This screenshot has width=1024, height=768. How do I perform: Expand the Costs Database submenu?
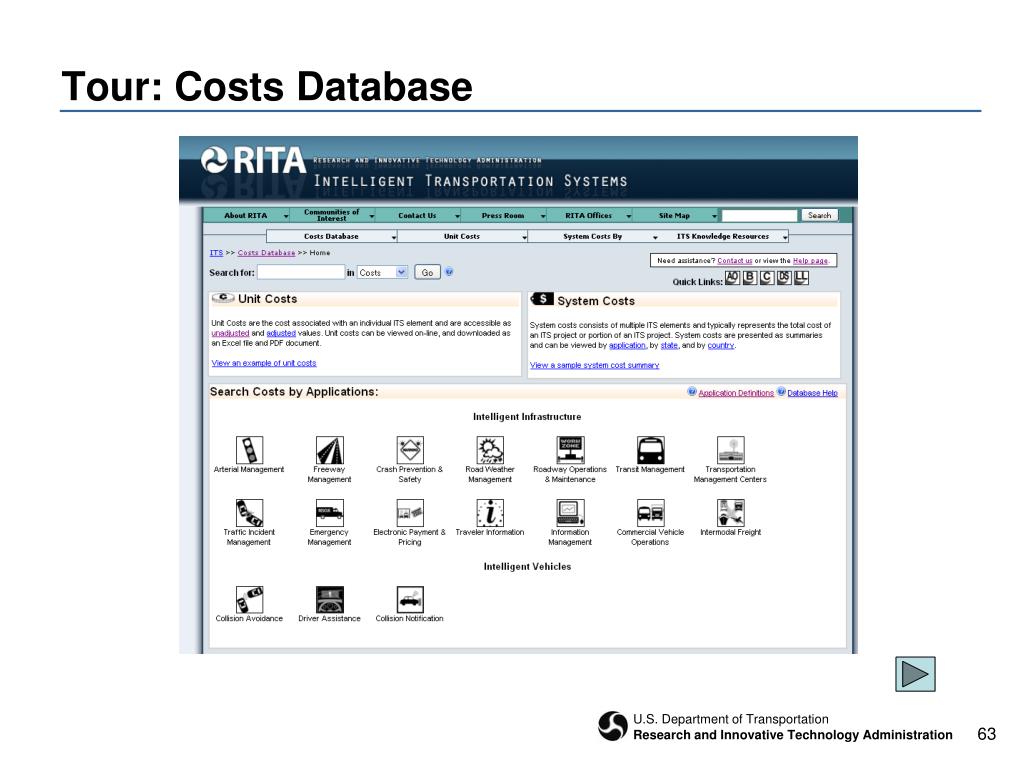pos(332,236)
